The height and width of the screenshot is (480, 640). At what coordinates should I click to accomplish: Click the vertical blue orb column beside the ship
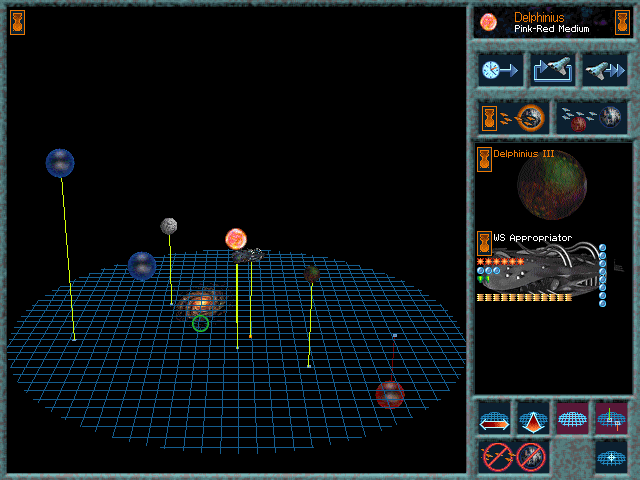click(602, 276)
